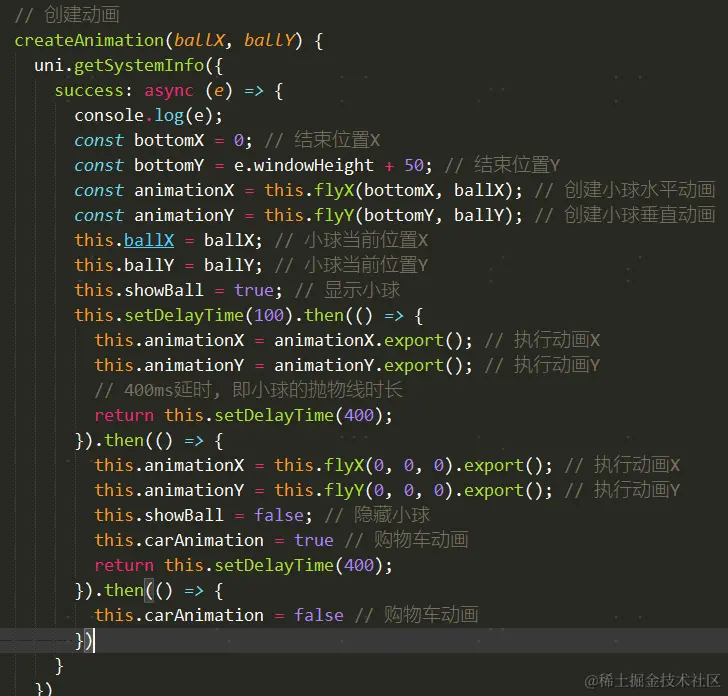
Task: Click 'this.carAnimation = true' assignment
Action: tap(214, 541)
